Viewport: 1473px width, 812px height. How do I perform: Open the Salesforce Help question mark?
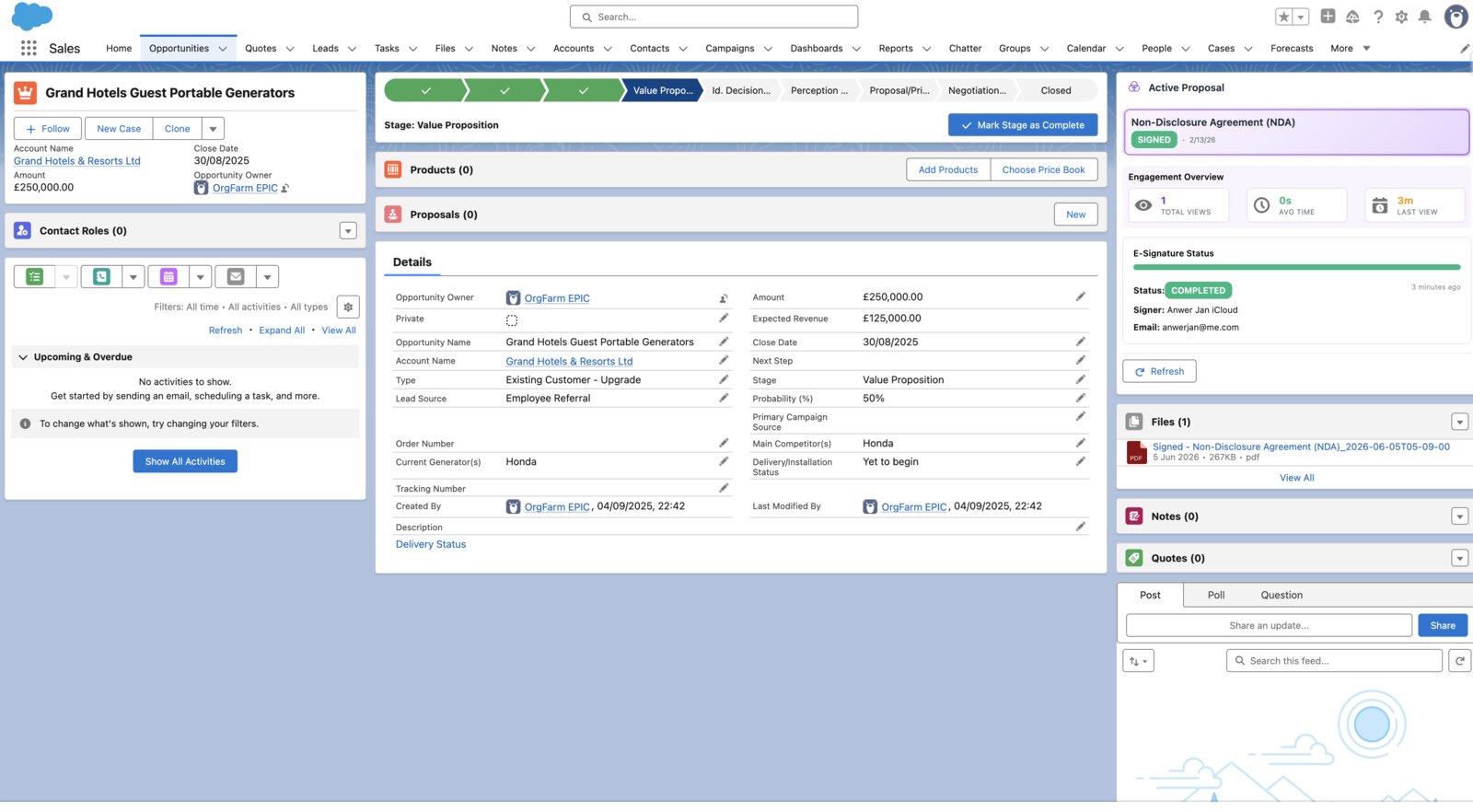point(1378,17)
